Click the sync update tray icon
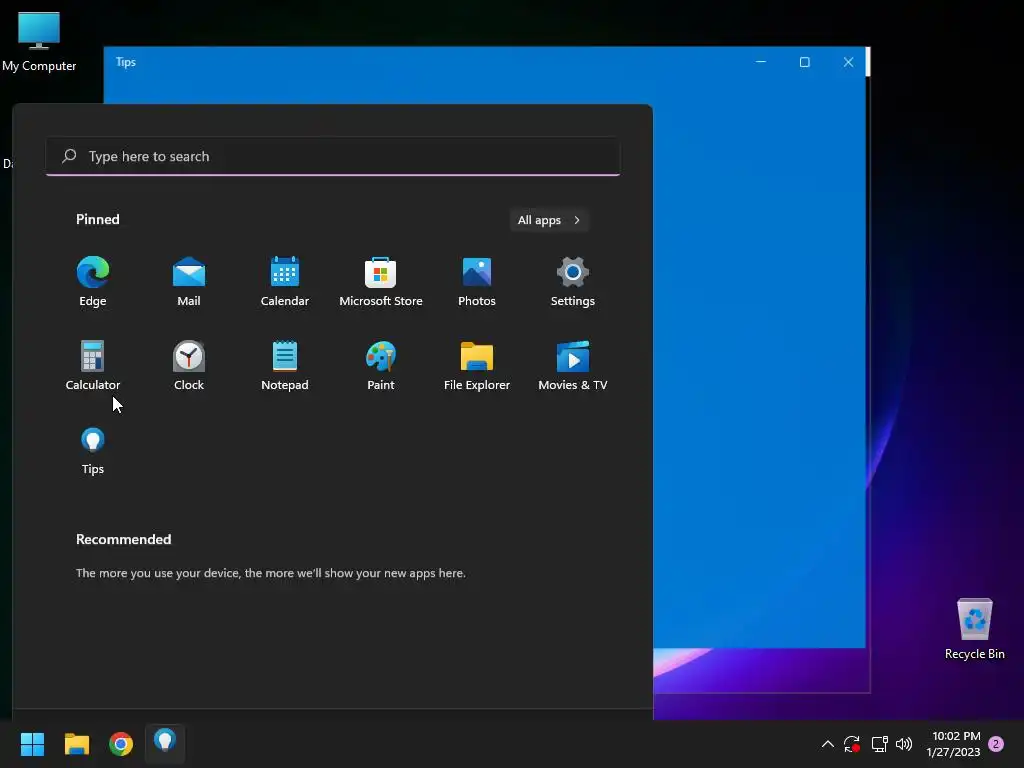The height and width of the screenshot is (768, 1024). tap(852, 744)
